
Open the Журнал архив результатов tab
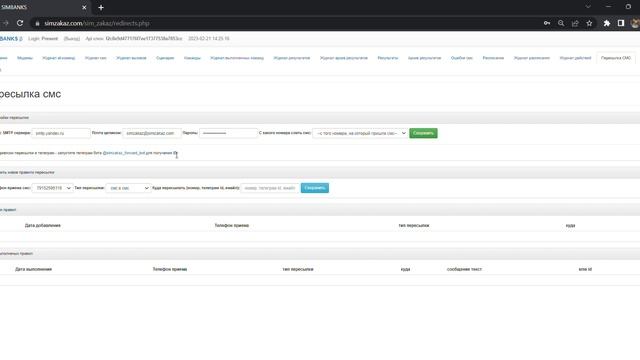point(344,58)
